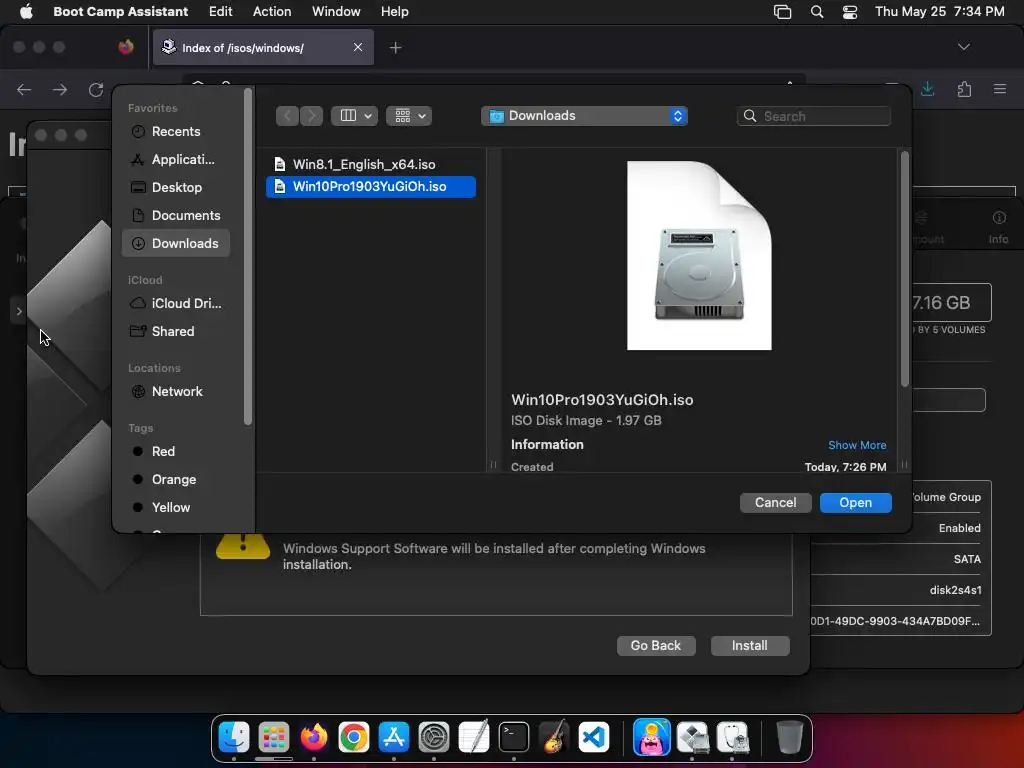Viewport: 1024px width, 768px height.
Task: Open Disk Utility from the Dock
Action: 732,737
